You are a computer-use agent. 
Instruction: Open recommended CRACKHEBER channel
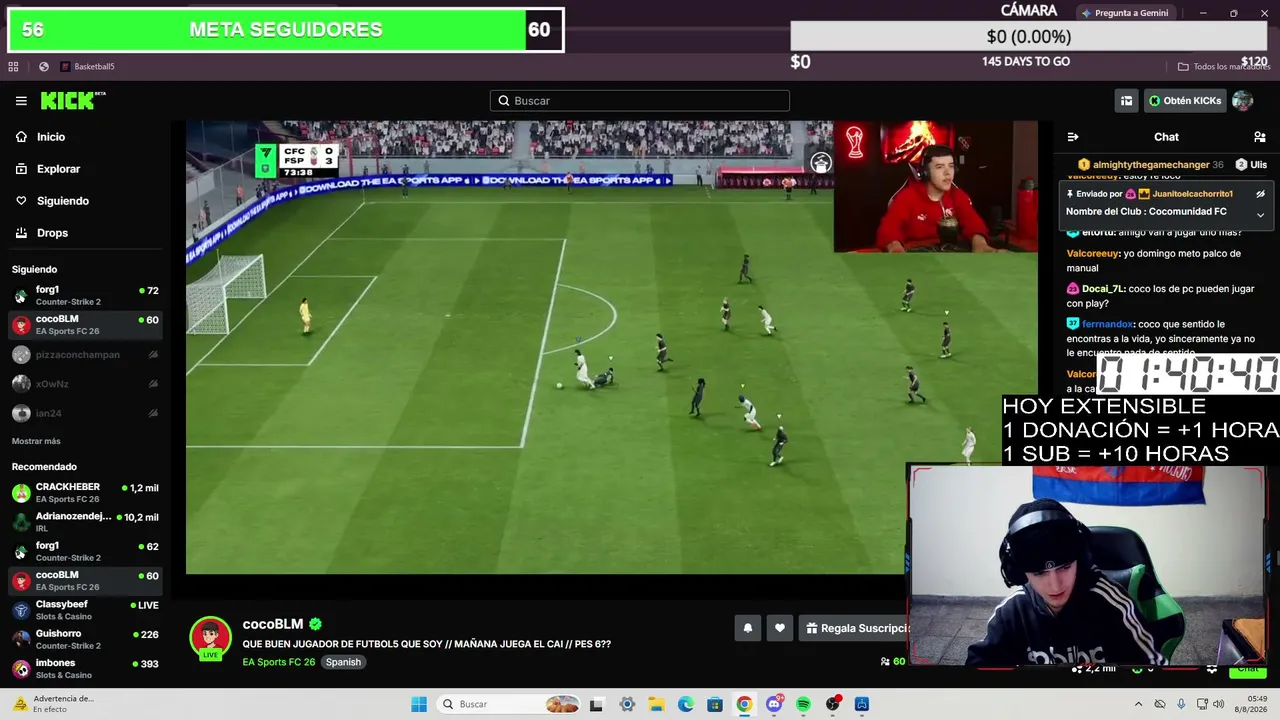(85, 493)
